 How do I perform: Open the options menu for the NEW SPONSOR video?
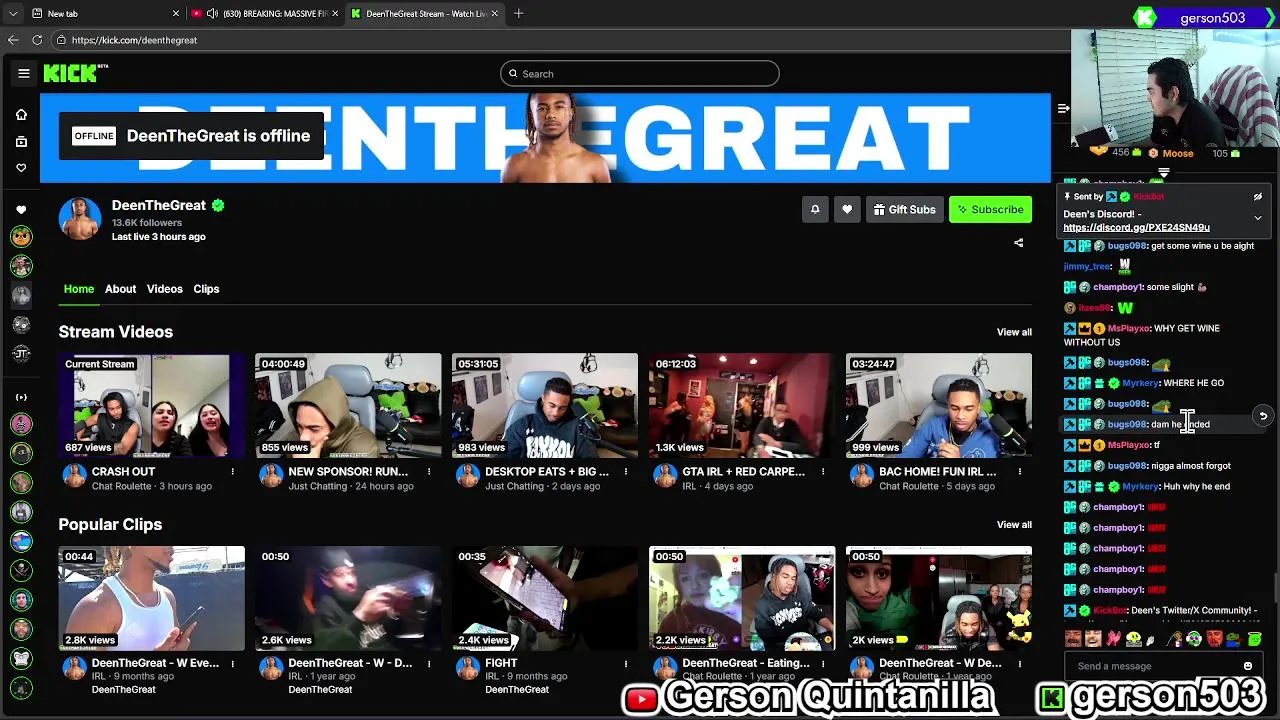click(429, 471)
